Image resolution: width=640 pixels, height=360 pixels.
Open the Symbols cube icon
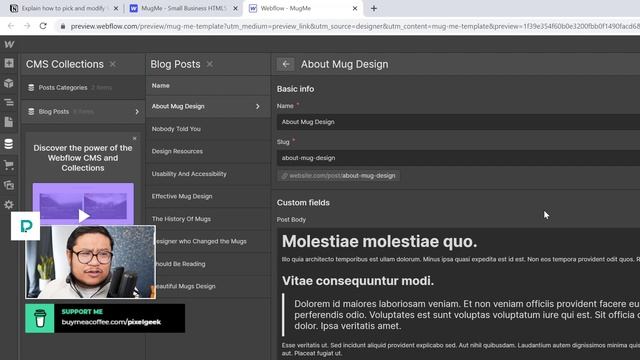[x=9, y=83]
